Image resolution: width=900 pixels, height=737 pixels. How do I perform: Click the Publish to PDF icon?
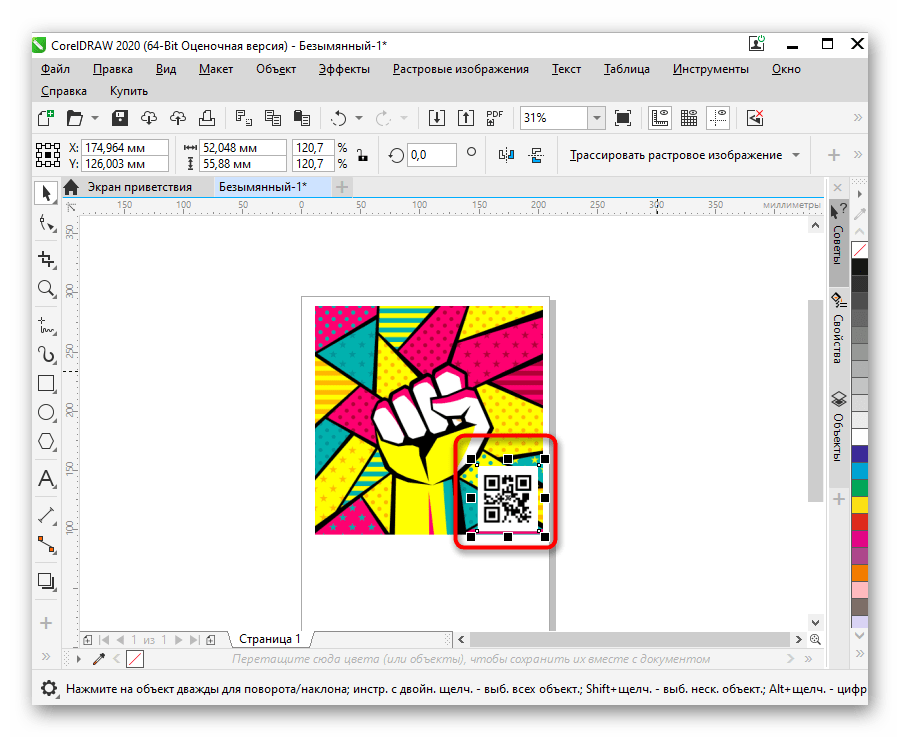494,118
